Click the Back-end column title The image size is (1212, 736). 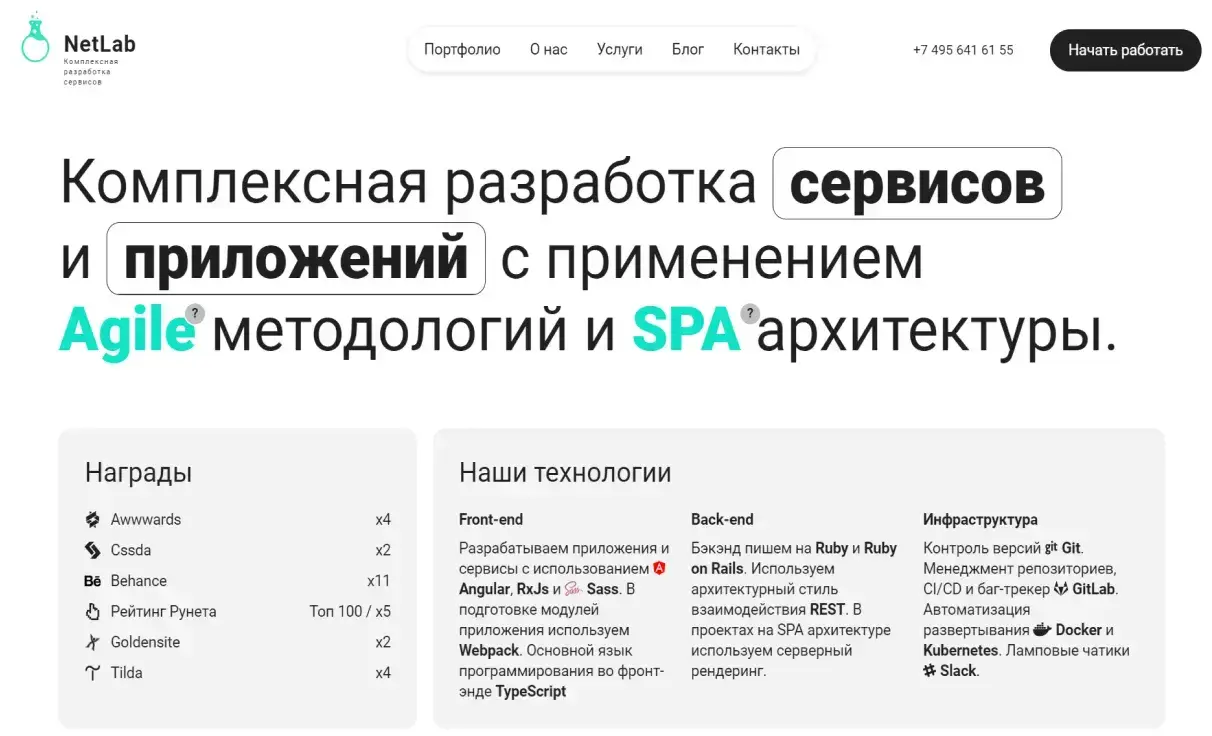click(722, 519)
